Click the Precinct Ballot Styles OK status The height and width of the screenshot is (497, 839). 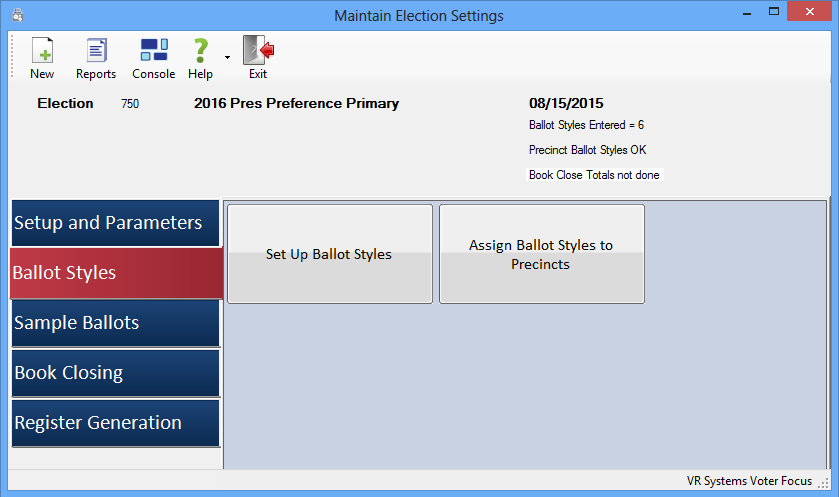588,150
